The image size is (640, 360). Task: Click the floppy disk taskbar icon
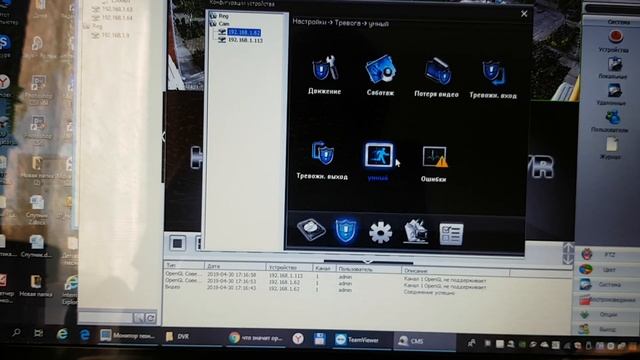[319, 339]
